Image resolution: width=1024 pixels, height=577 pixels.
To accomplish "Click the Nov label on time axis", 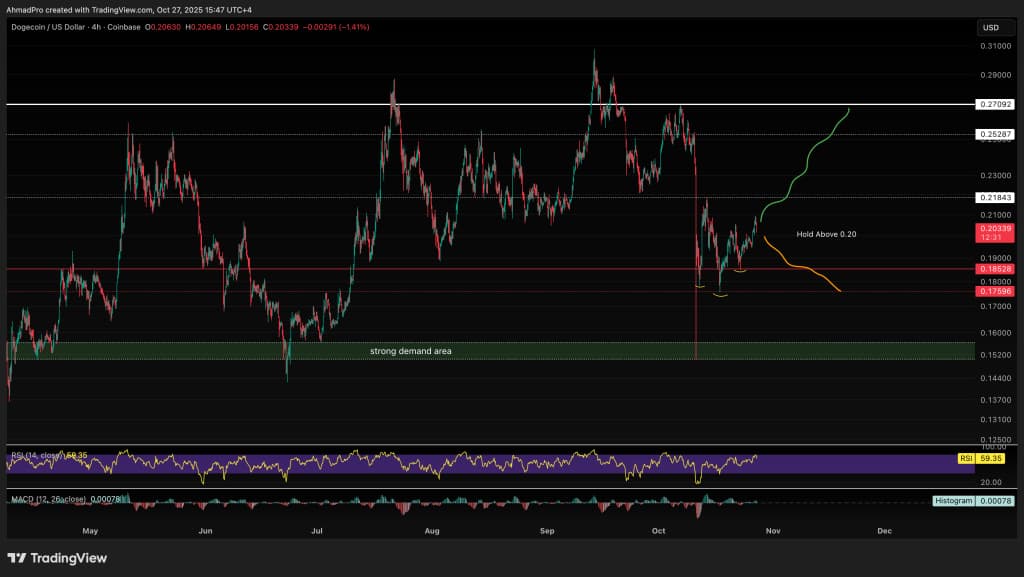I will pos(772,531).
